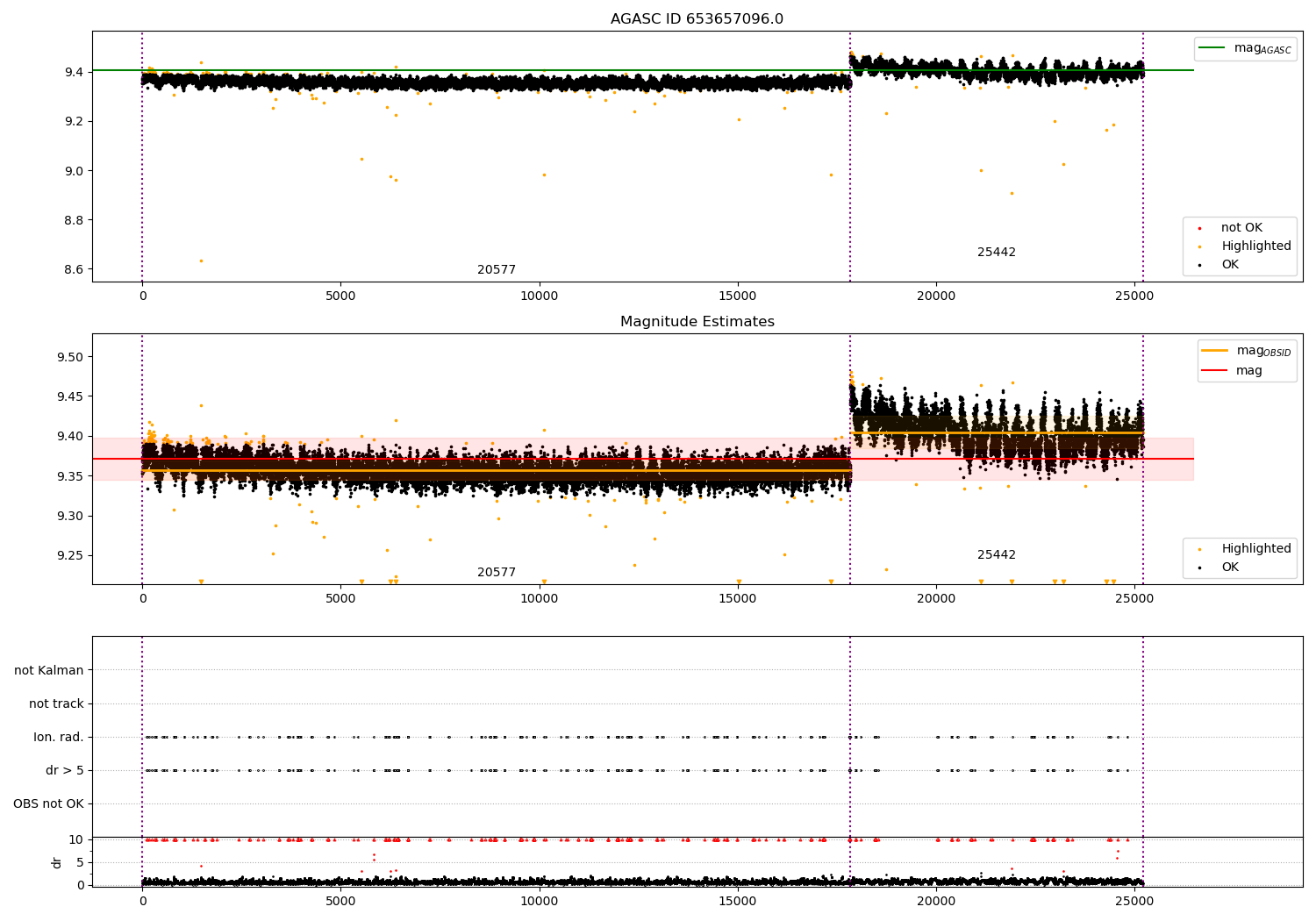
Task: Click the lowest orange outlier point near 8.6
Action: click(x=201, y=261)
